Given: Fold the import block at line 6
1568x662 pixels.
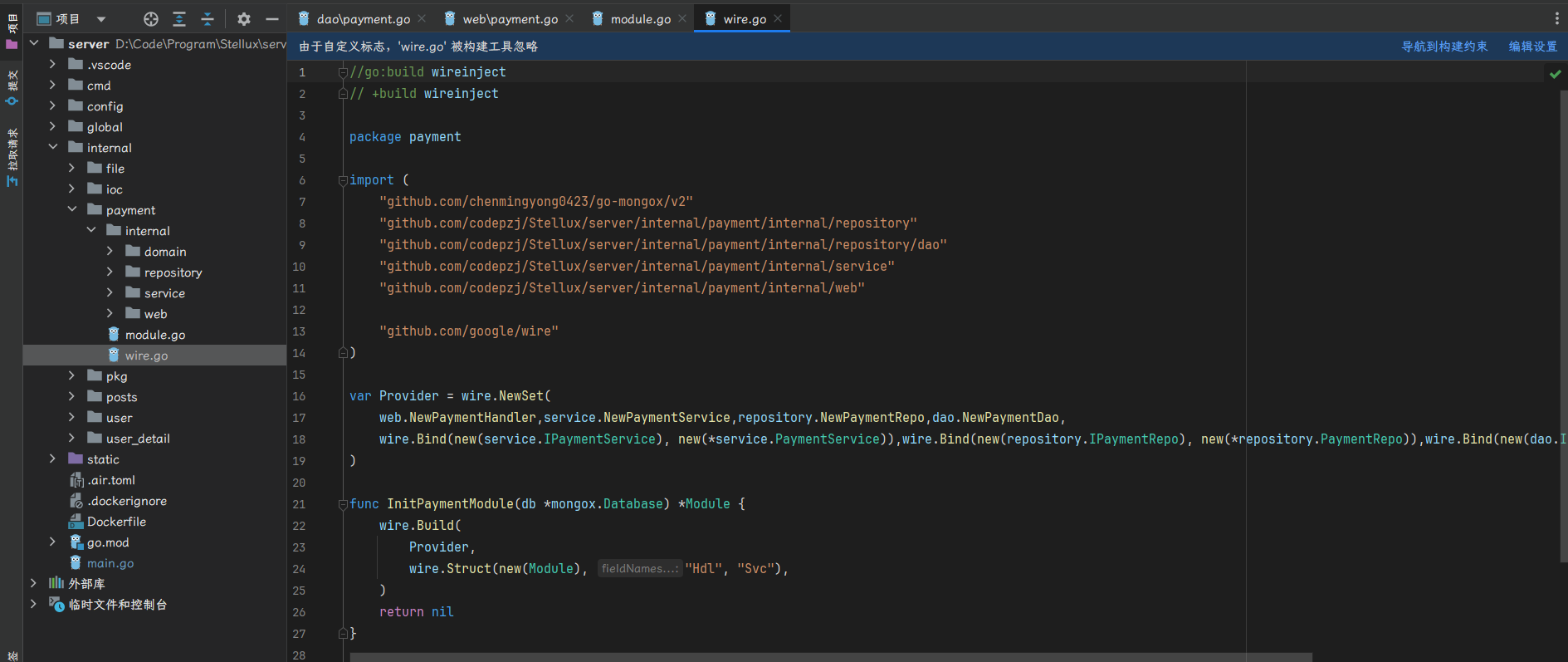Looking at the screenshot, I should click(x=343, y=180).
